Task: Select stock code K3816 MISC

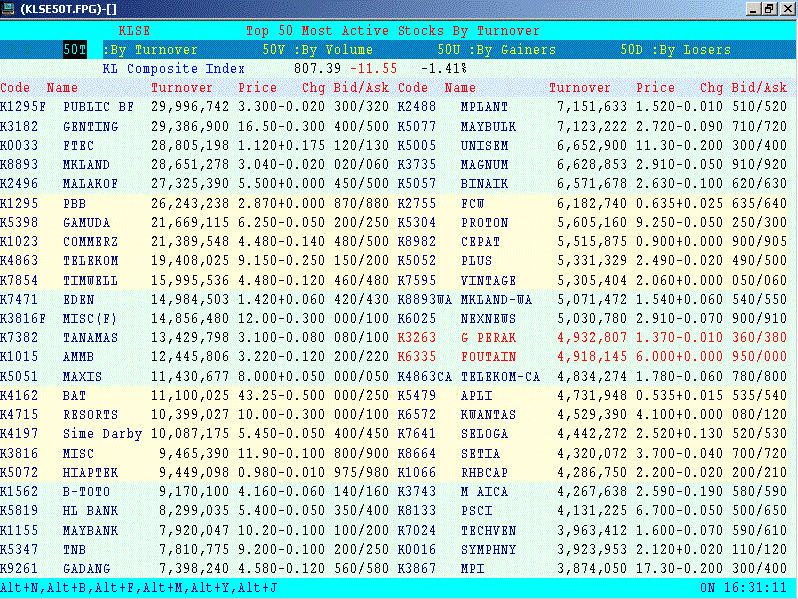Action: 19,453
